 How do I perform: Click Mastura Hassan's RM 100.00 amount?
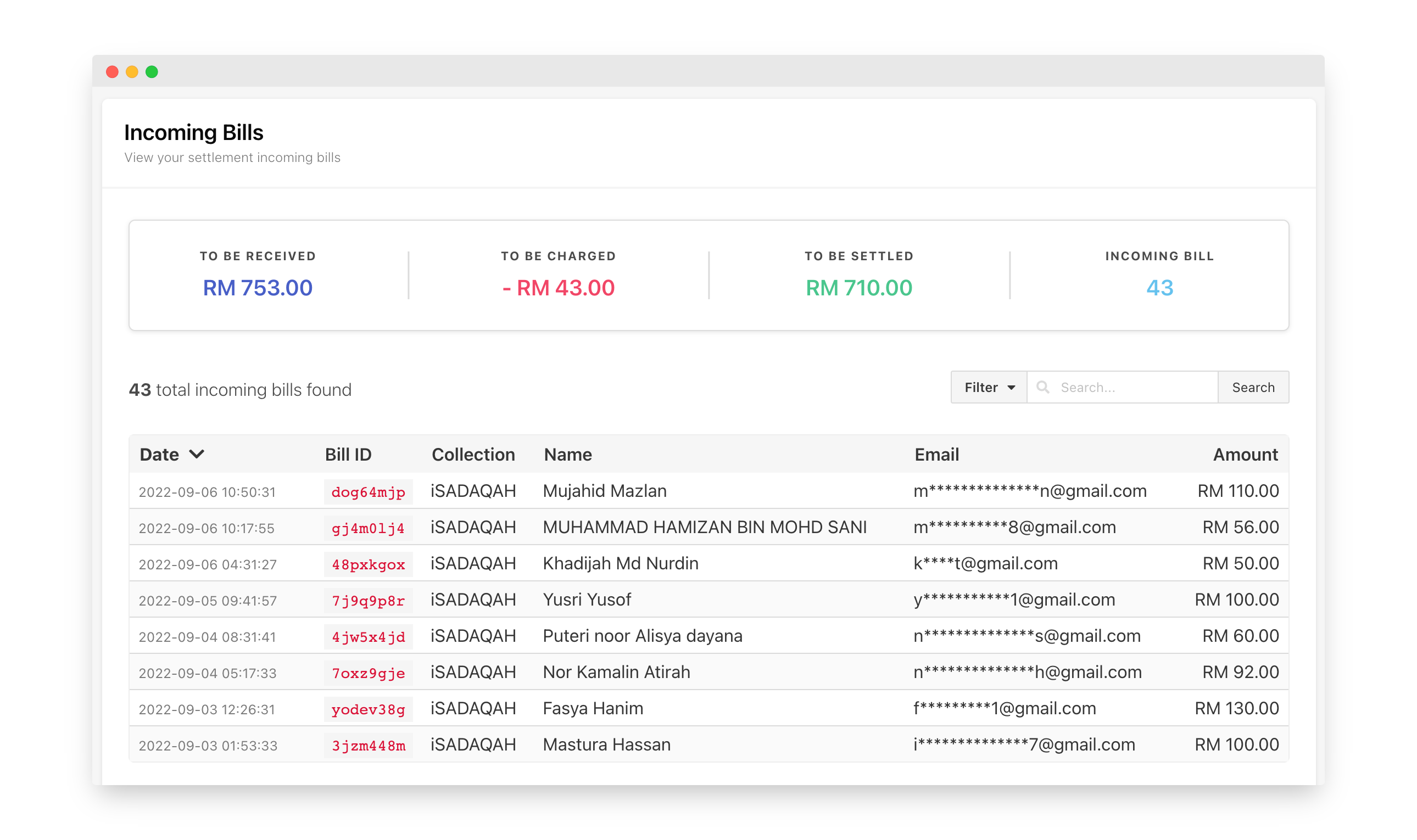(x=1236, y=744)
